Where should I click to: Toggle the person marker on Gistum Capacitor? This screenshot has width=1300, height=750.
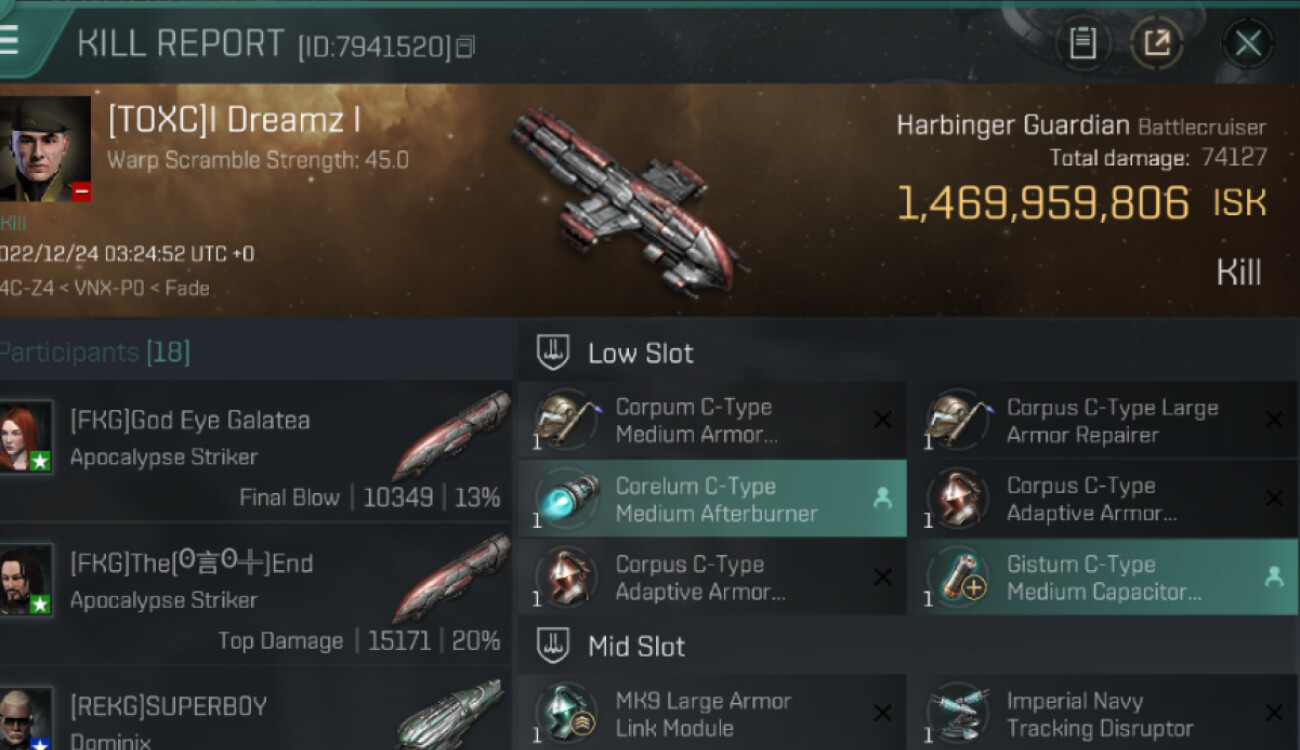point(1274,576)
